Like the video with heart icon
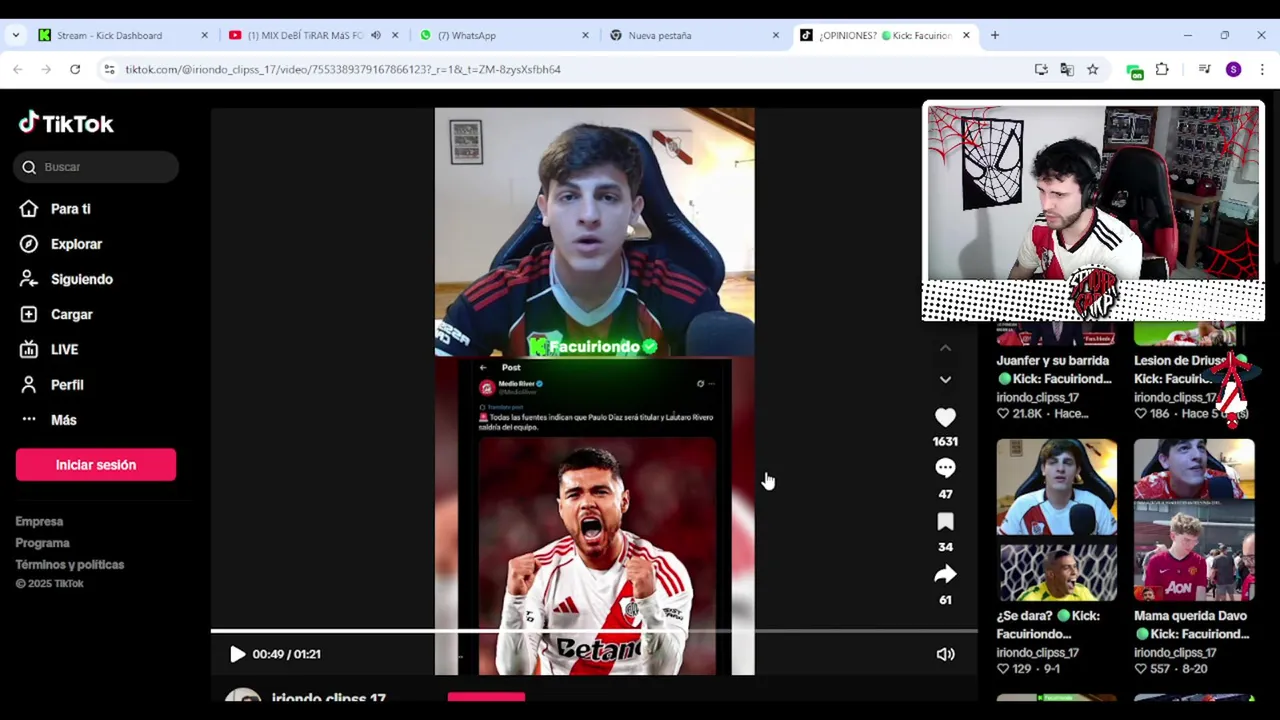Viewport: 1280px width, 720px height. pyautogui.click(x=945, y=417)
